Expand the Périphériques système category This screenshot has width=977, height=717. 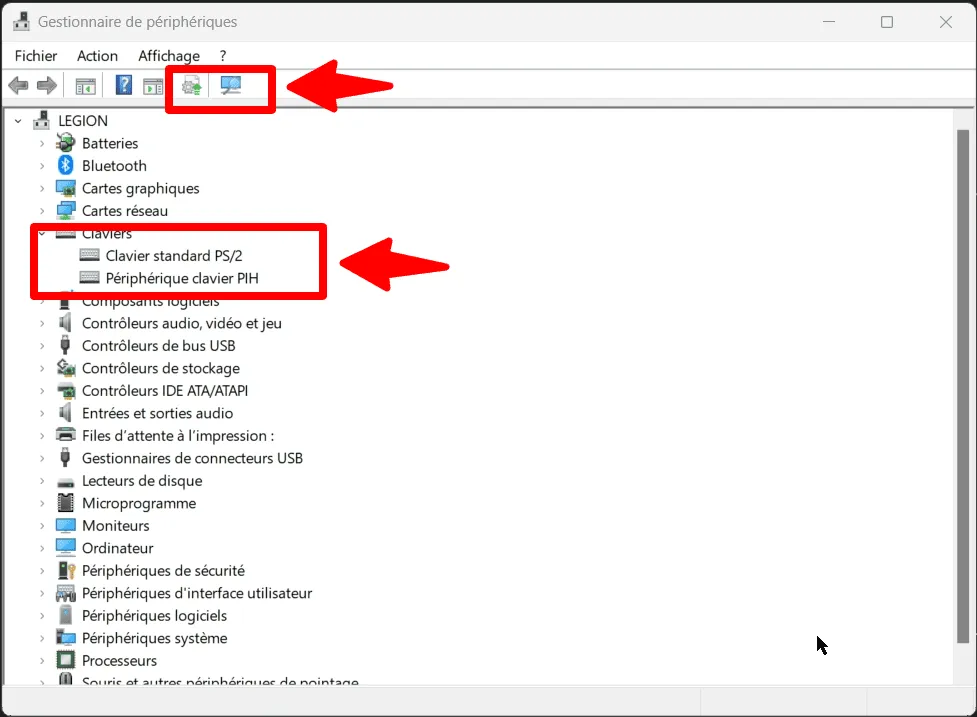42,638
